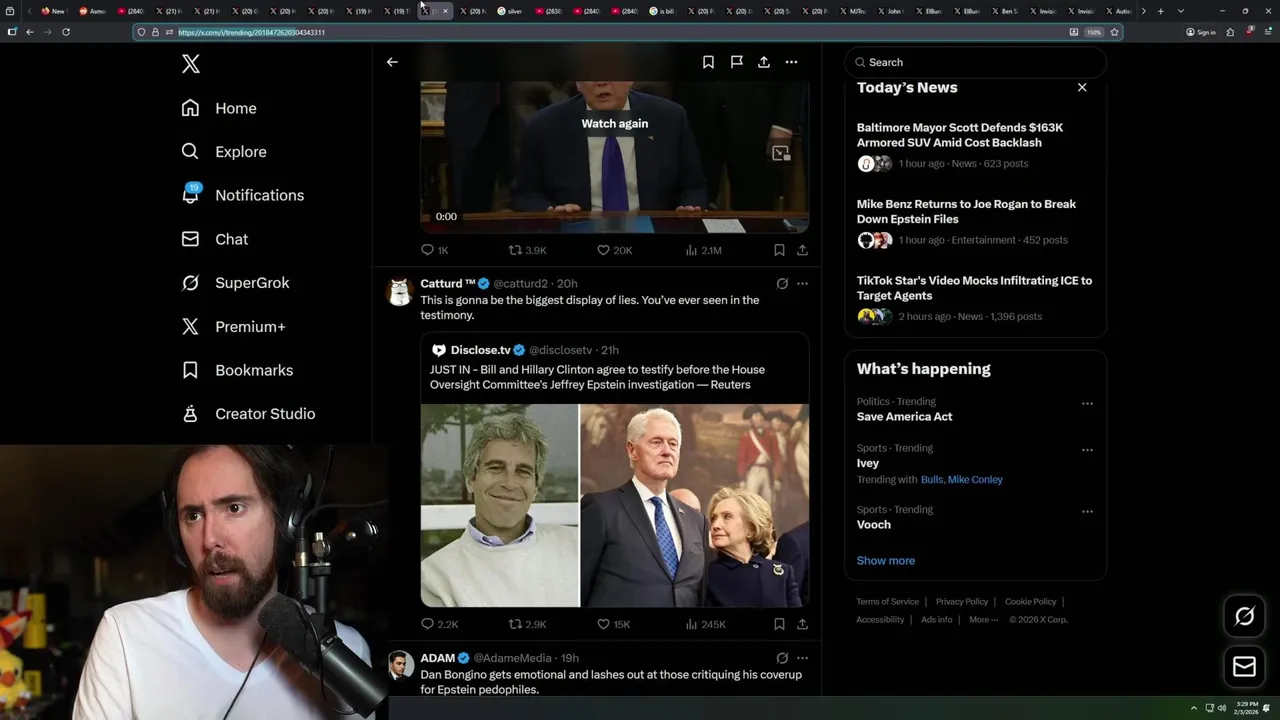Bookmark Catturd's post with 245K views
Viewport: 1280px width, 720px height.
pyautogui.click(x=779, y=624)
